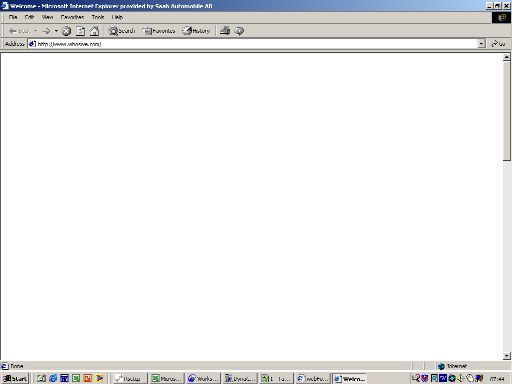
Task: Open the Favorites menu
Action: (x=72, y=17)
